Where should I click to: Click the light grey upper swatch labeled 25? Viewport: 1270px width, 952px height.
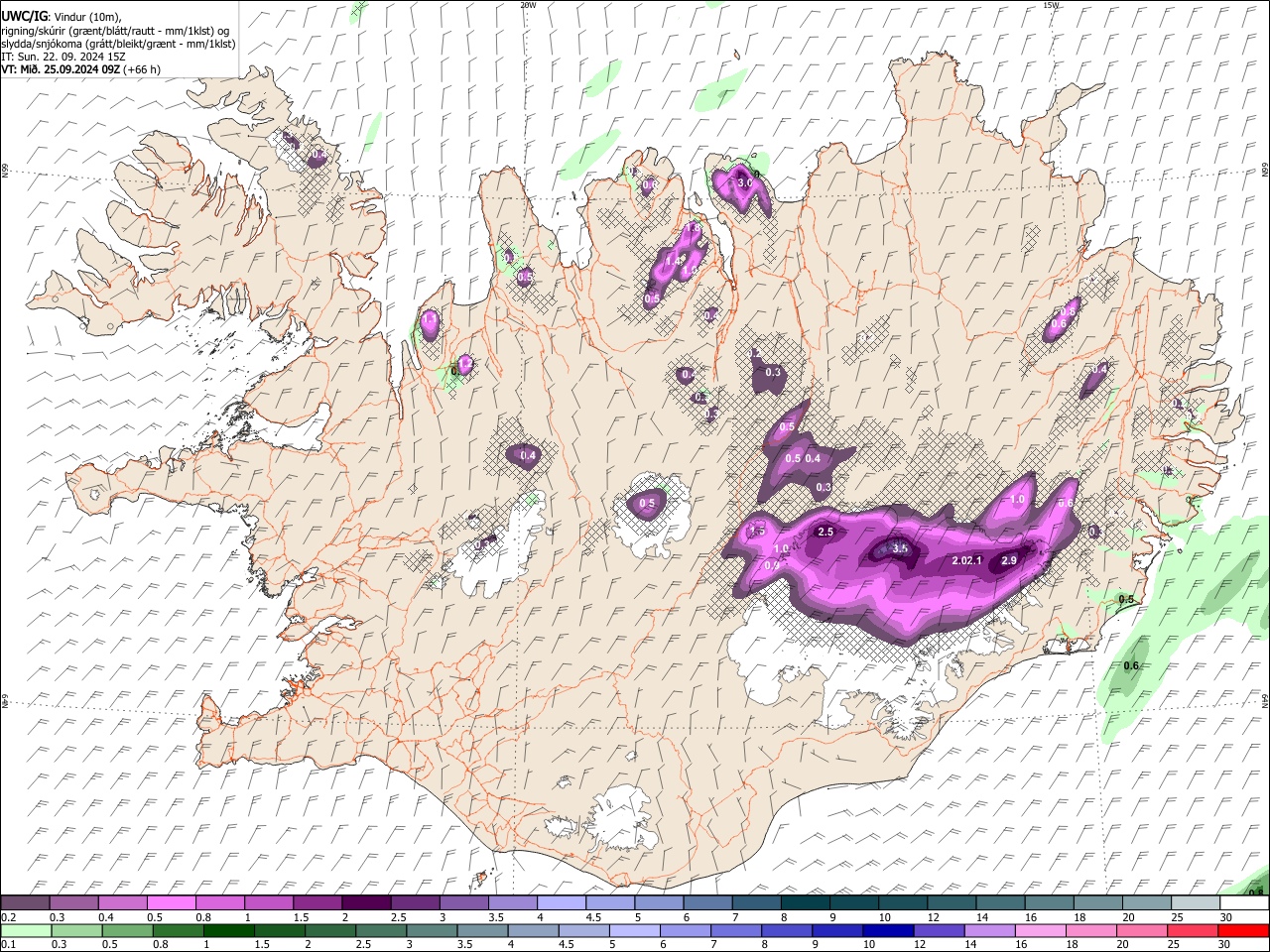pos(1196,903)
